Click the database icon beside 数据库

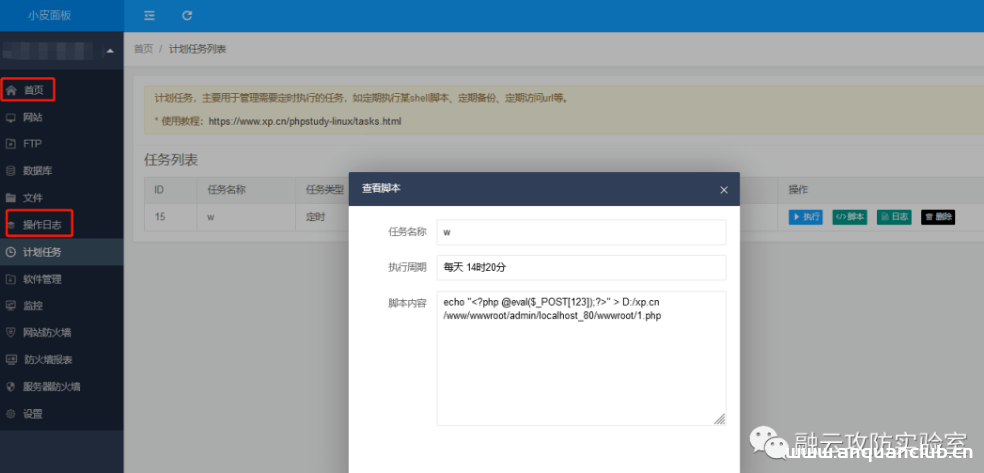click(11, 171)
